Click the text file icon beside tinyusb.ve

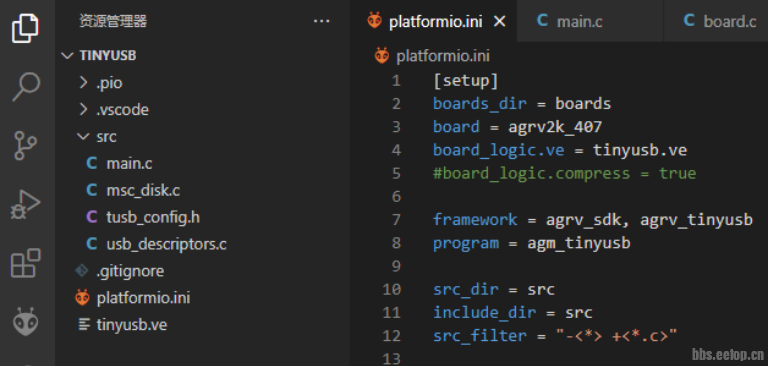(x=84, y=324)
